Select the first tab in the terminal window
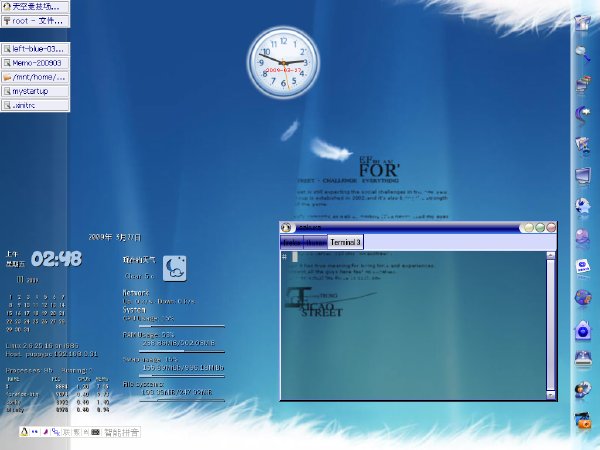 (291, 242)
